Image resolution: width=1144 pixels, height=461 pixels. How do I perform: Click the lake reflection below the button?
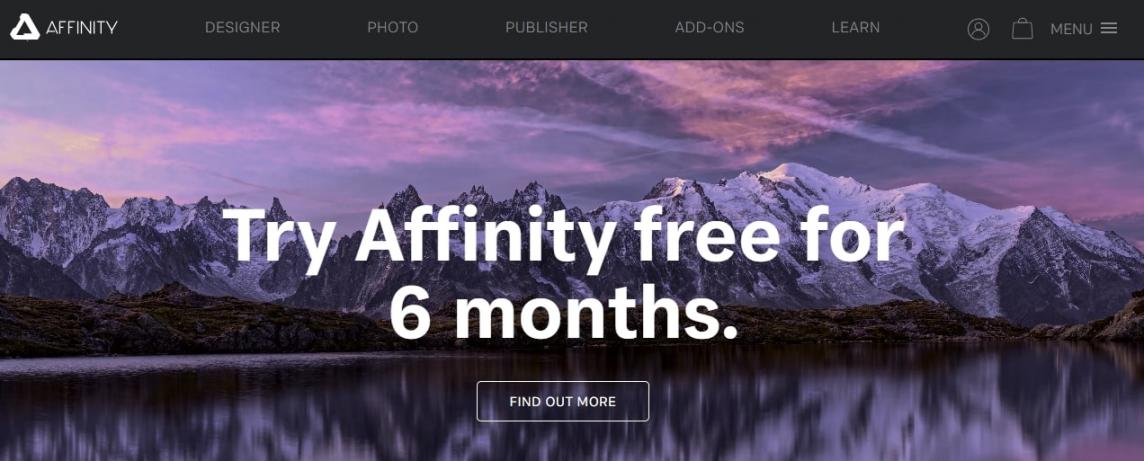(x=563, y=442)
